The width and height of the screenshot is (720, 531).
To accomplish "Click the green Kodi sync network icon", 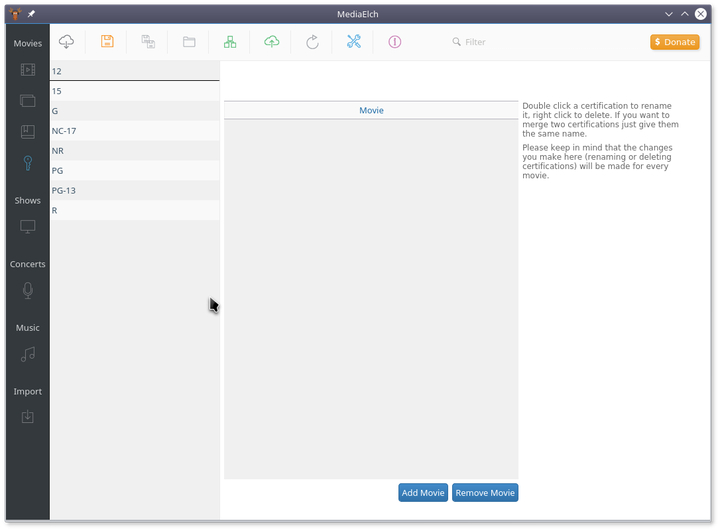I will pyautogui.click(x=230, y=42).
